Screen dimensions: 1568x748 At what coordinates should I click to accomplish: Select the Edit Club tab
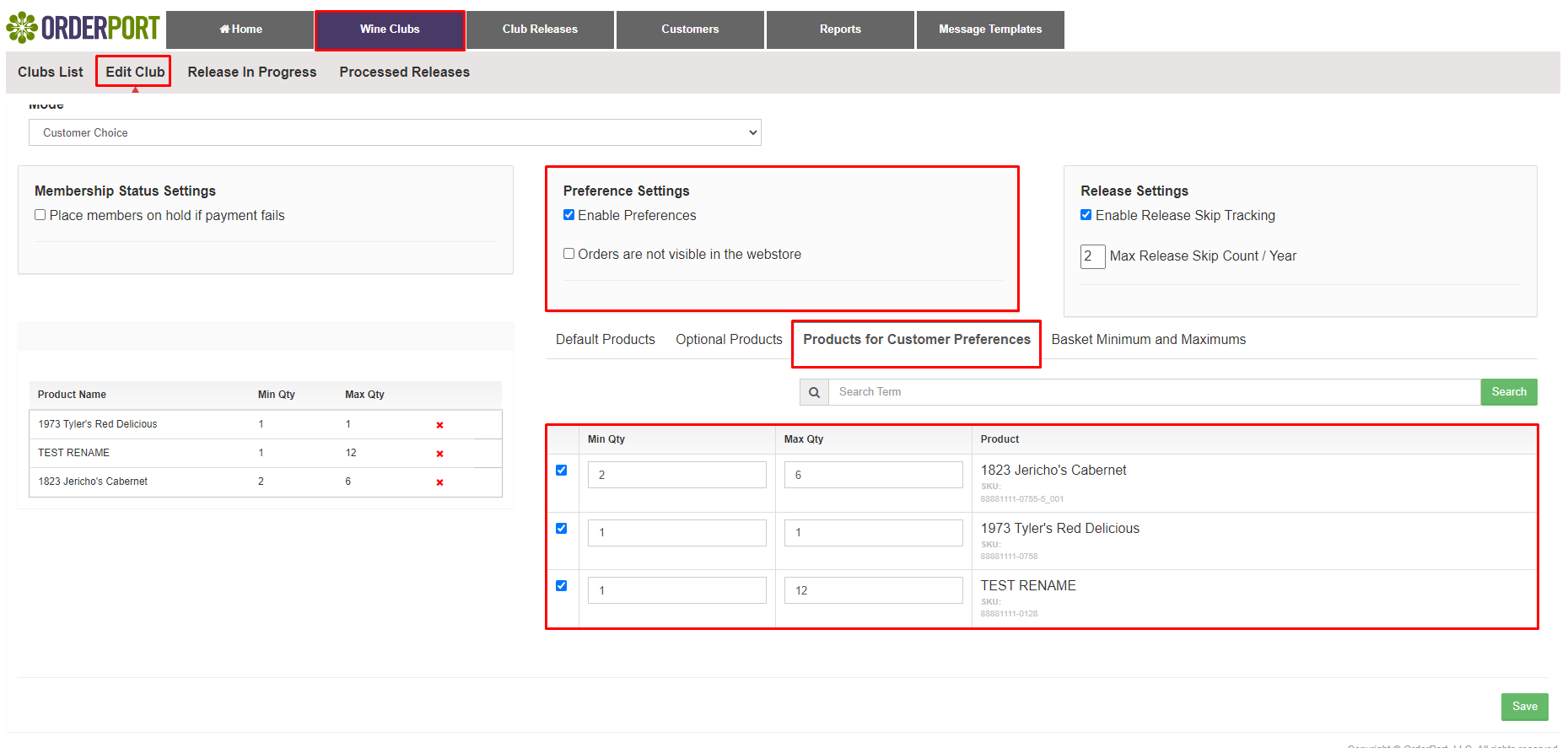[x=135, y=72]
